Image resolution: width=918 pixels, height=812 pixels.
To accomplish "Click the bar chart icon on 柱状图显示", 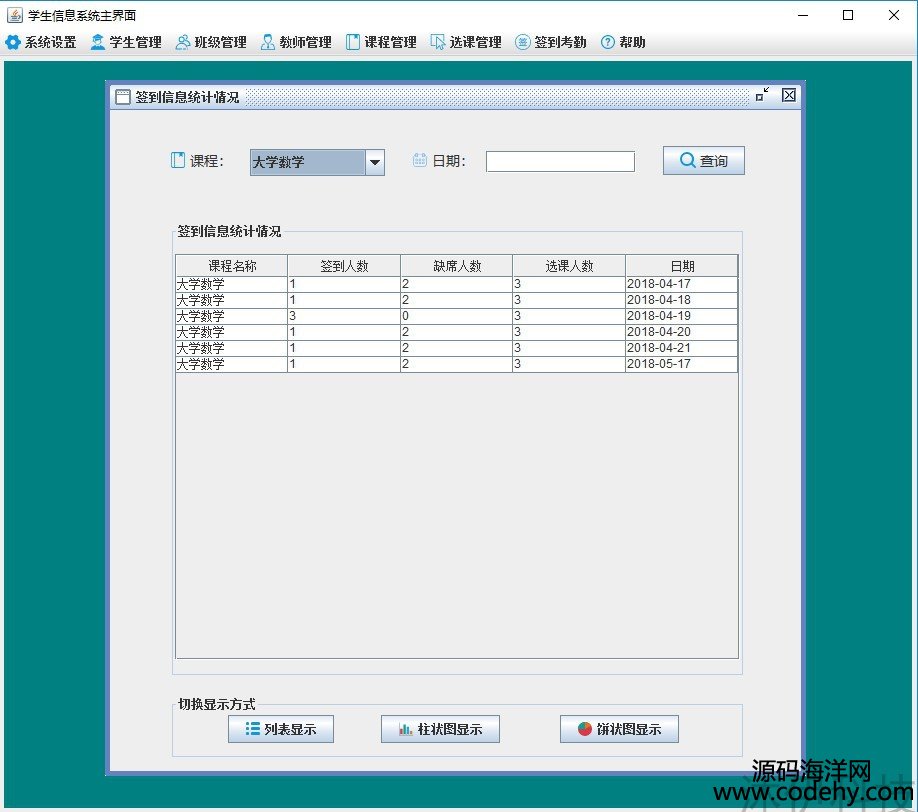I will pos(405,729).
